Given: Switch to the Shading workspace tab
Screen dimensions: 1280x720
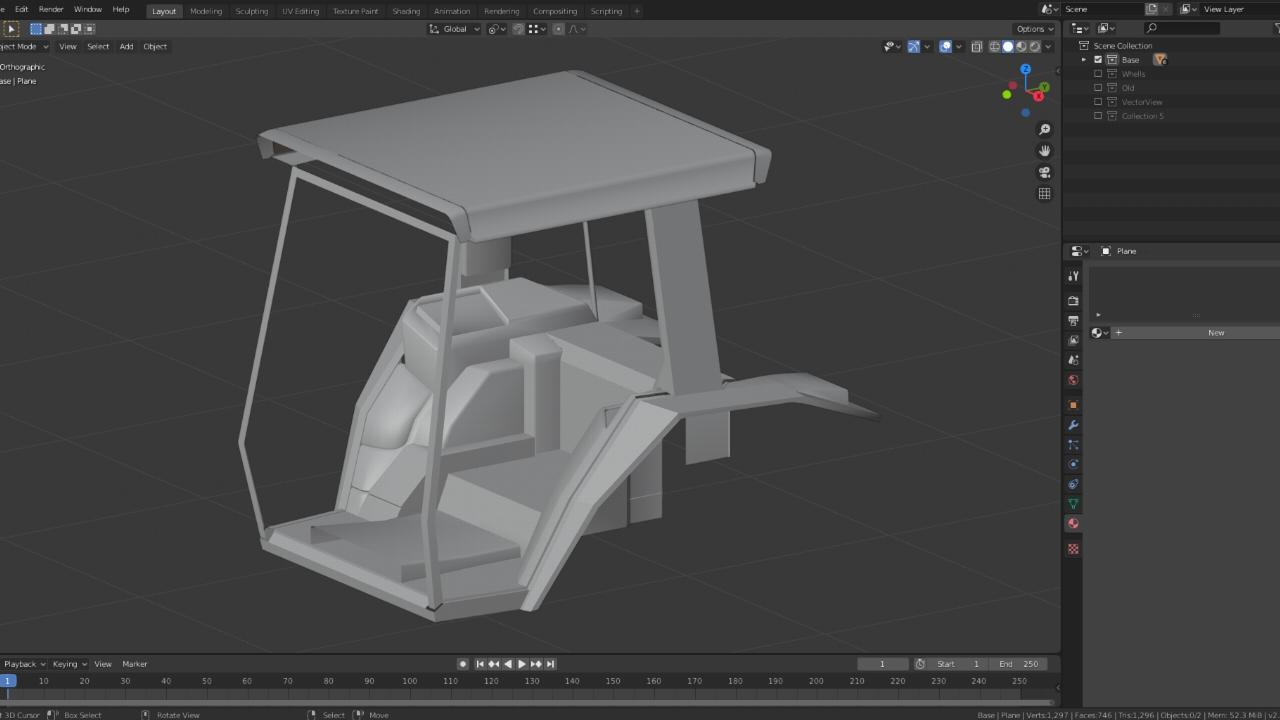Looking at the screenshot, I should click(x=406, y=11).
